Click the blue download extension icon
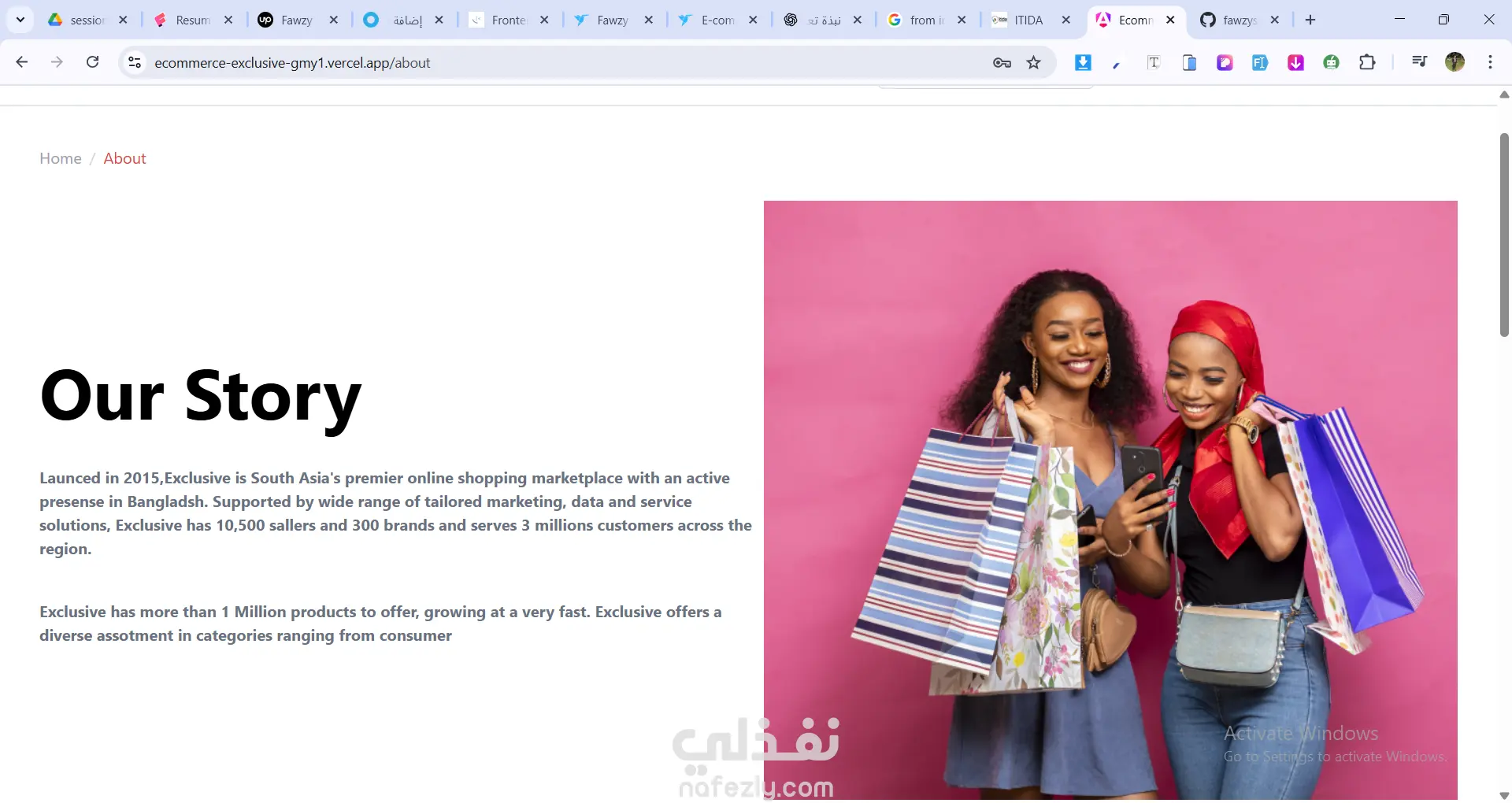This screenshot has height=803, width=1512. [1083, 62]
